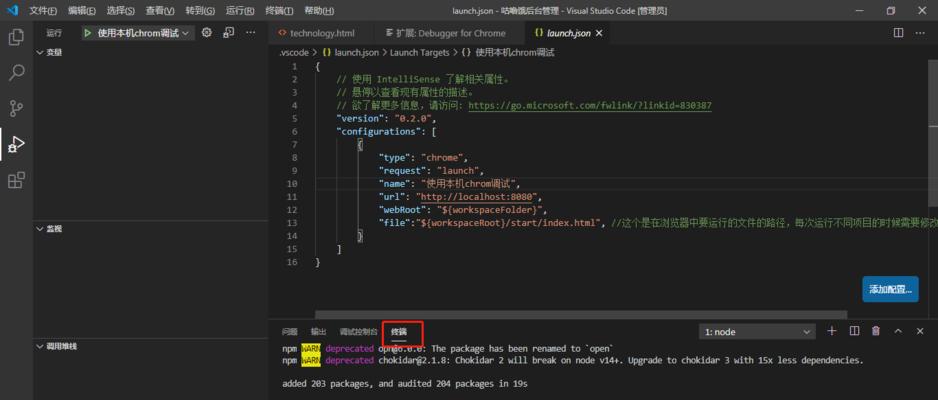
Task: Open the 使用本机chrom调试 breadcrumb segment
Action: [508, 53]
